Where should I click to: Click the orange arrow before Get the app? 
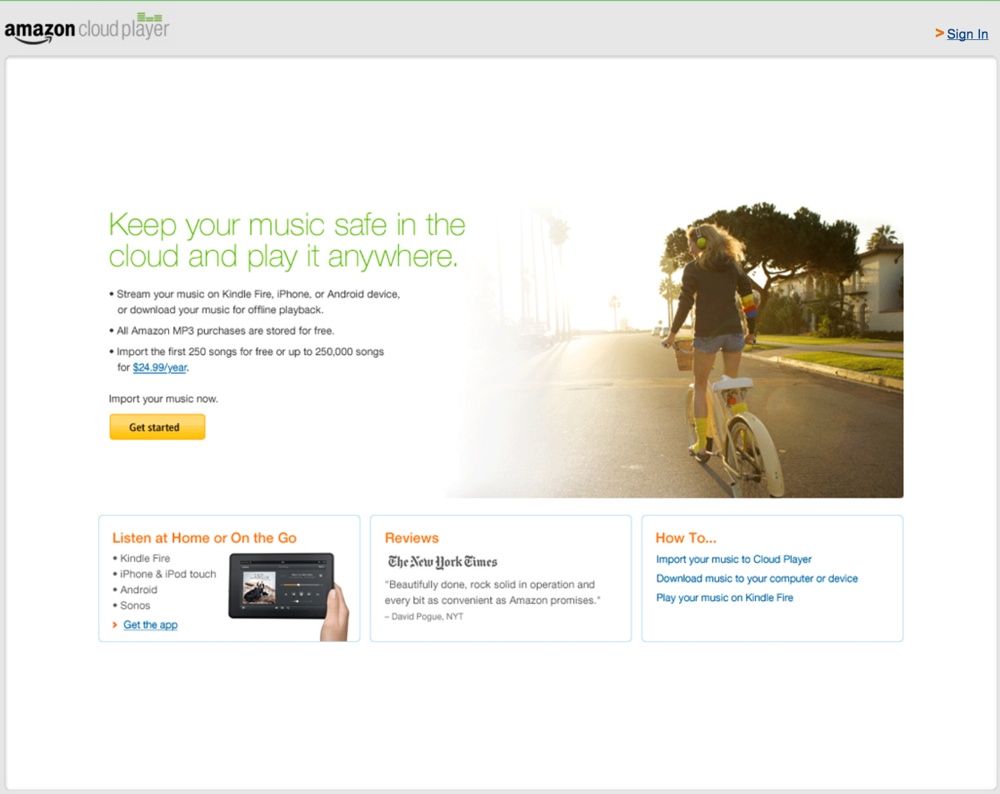point(115,625)
